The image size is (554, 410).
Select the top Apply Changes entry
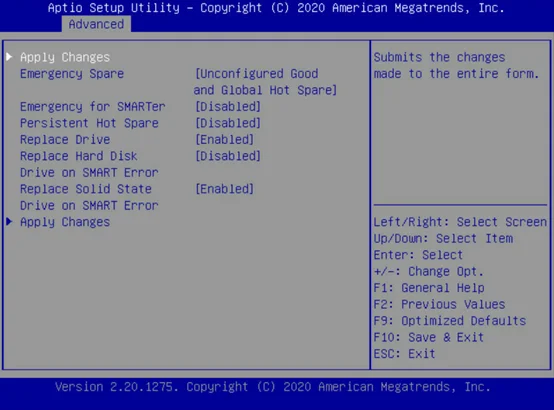click(65, 57)
